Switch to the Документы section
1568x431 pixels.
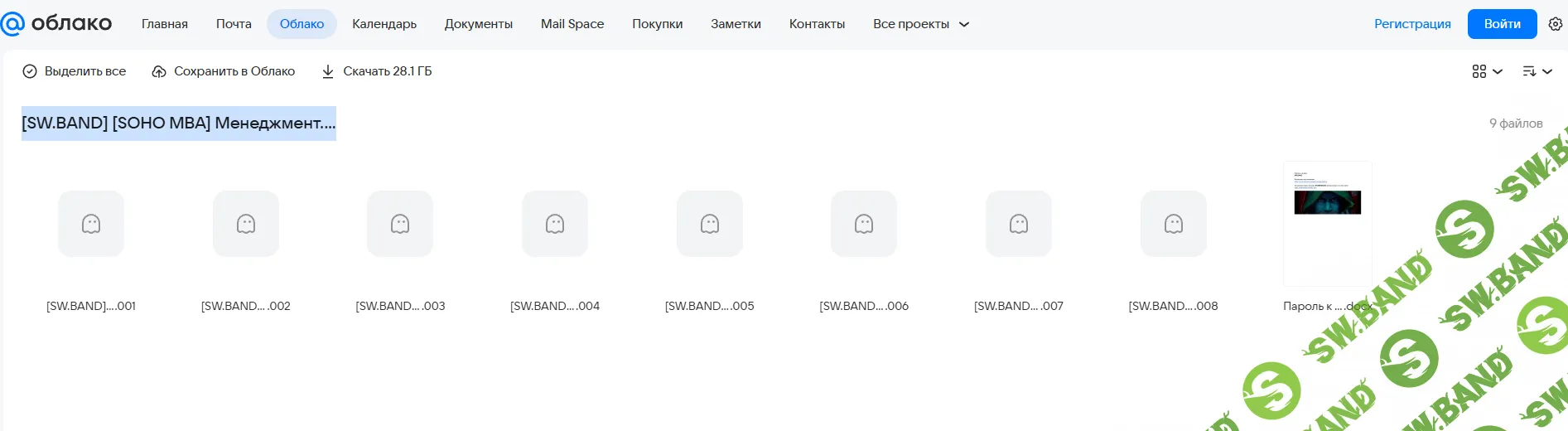pos(479,24)
